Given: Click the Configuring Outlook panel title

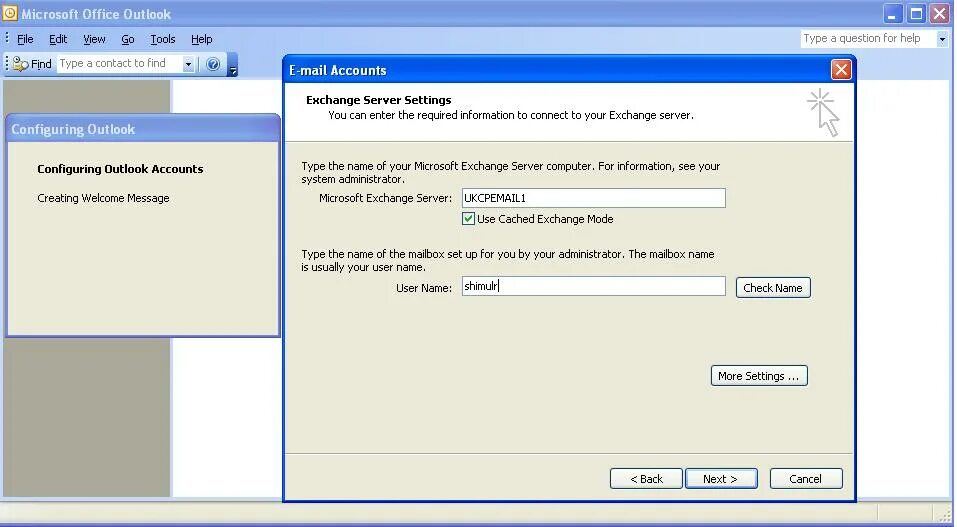Looking at the screenshot, I should point(73,129).
